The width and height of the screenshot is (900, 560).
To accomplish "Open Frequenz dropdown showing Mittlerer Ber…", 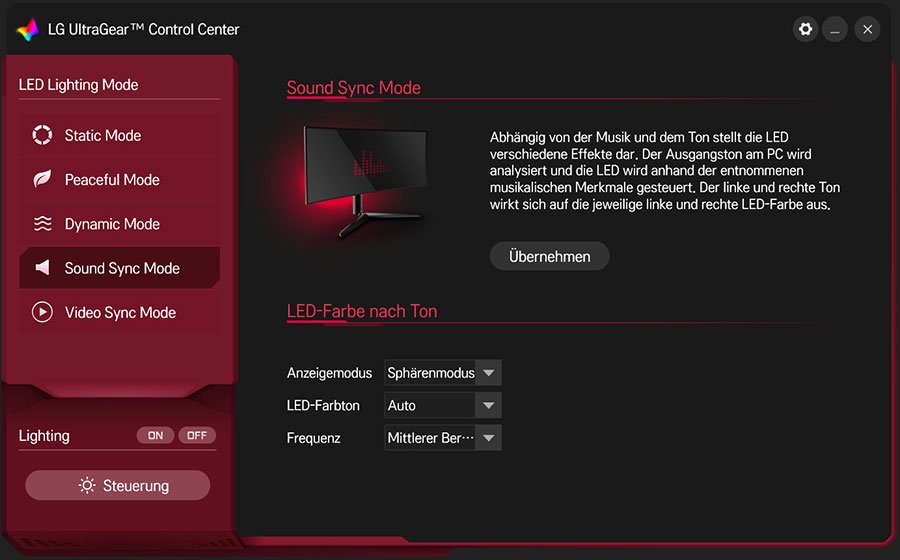I will (x=443, y=438).
